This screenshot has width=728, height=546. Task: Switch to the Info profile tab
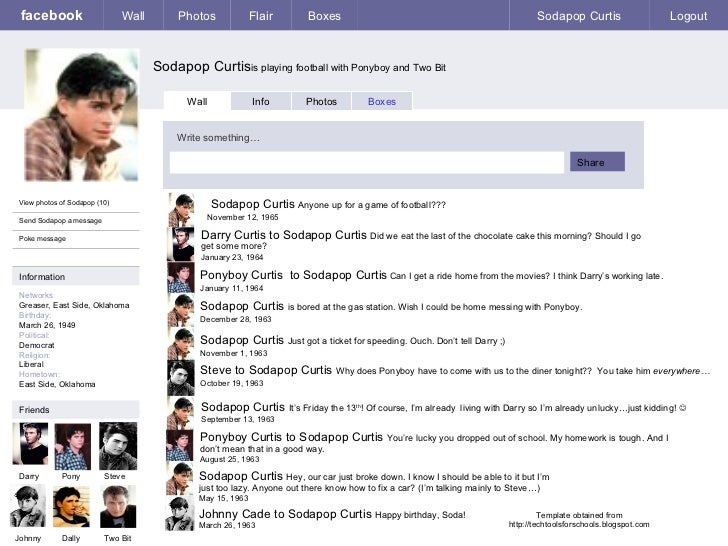261,101
